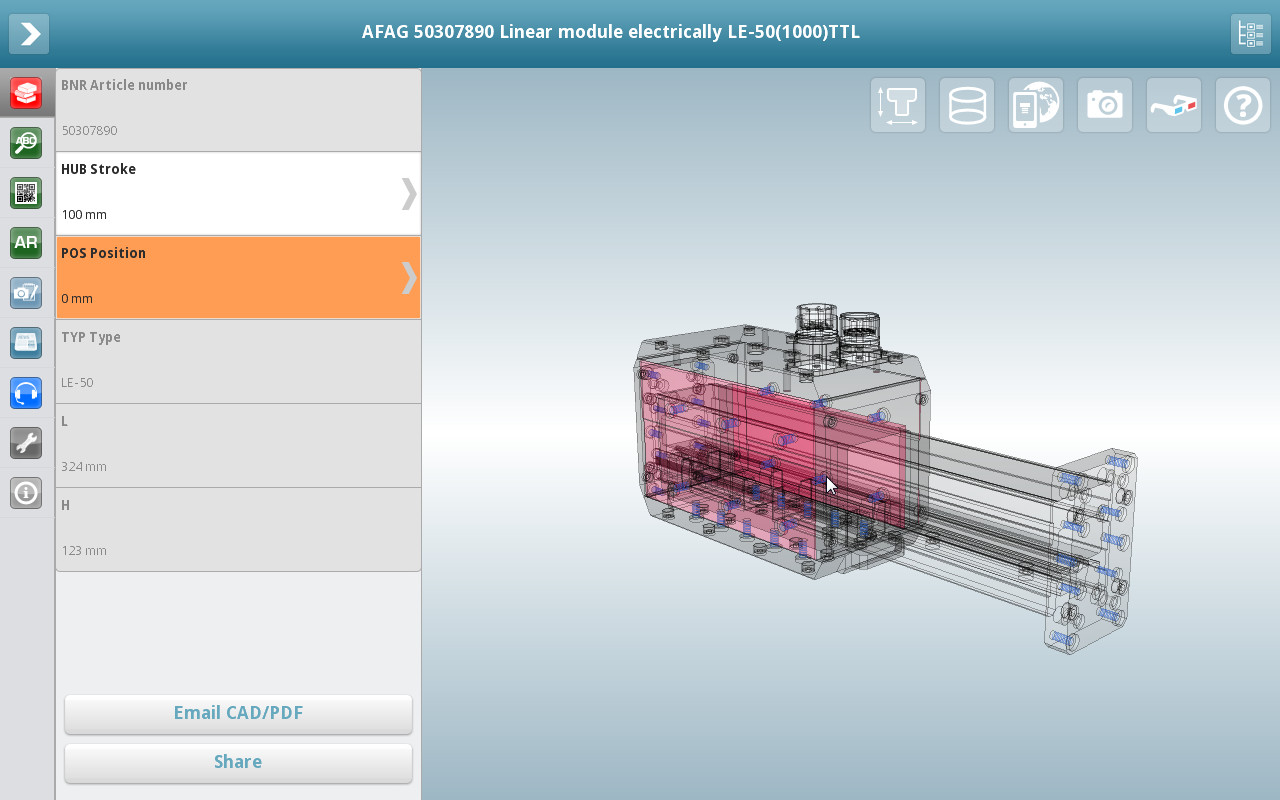Open the photo sketch search icon
Screen dimensions: 1280x800
[x=26, y=293]
